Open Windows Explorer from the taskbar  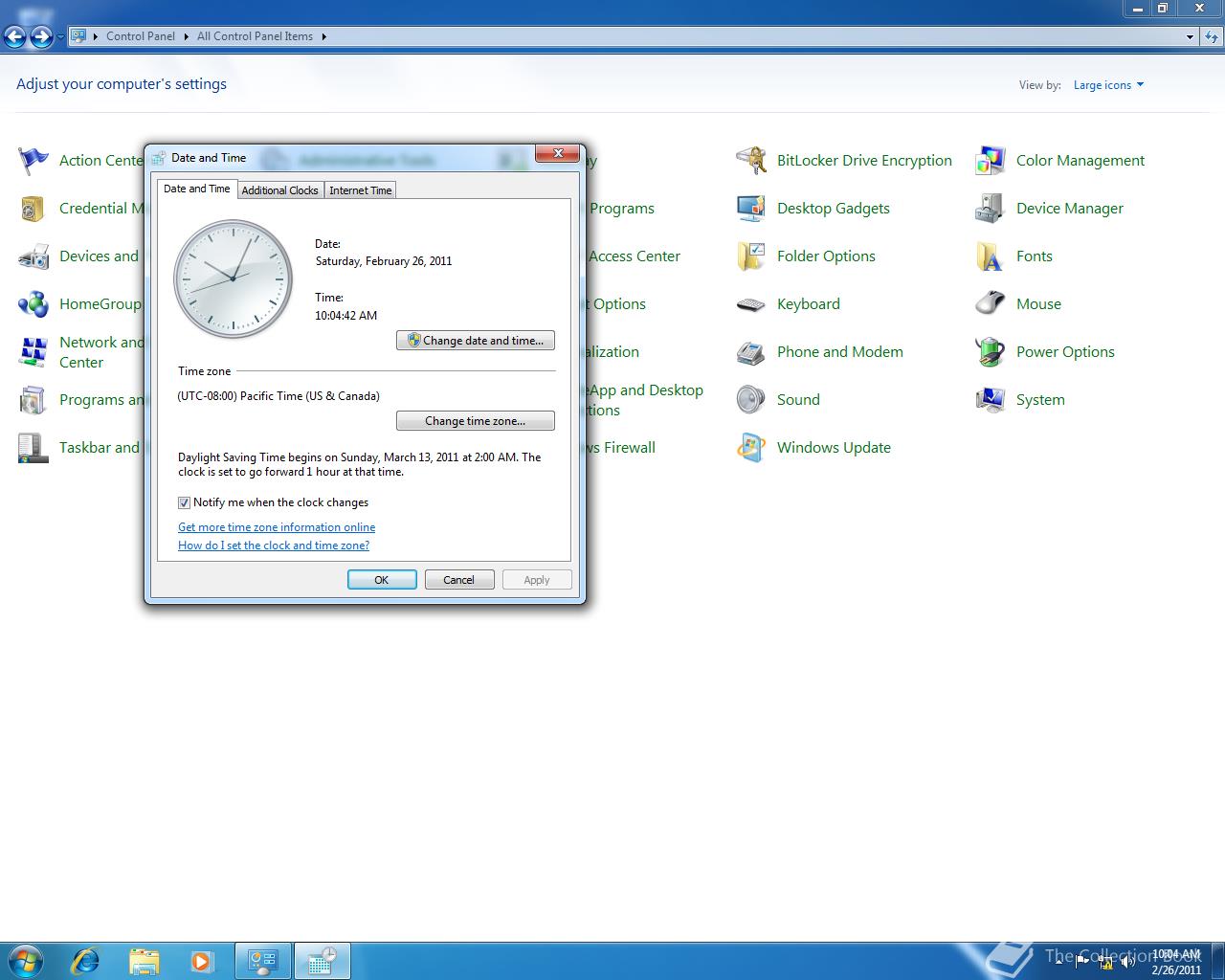tap(145, 960)
